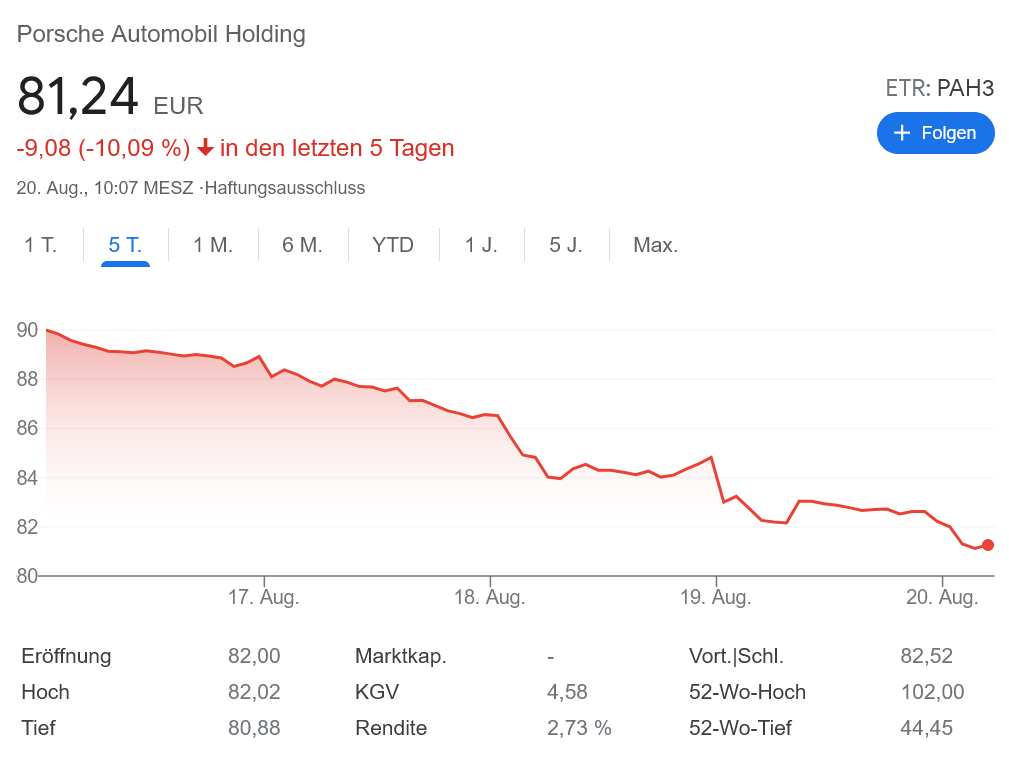This screenshot has height=763, width=1009.
Task: Click the 19. Aug. axis date label
Action: tap(716, 598)
